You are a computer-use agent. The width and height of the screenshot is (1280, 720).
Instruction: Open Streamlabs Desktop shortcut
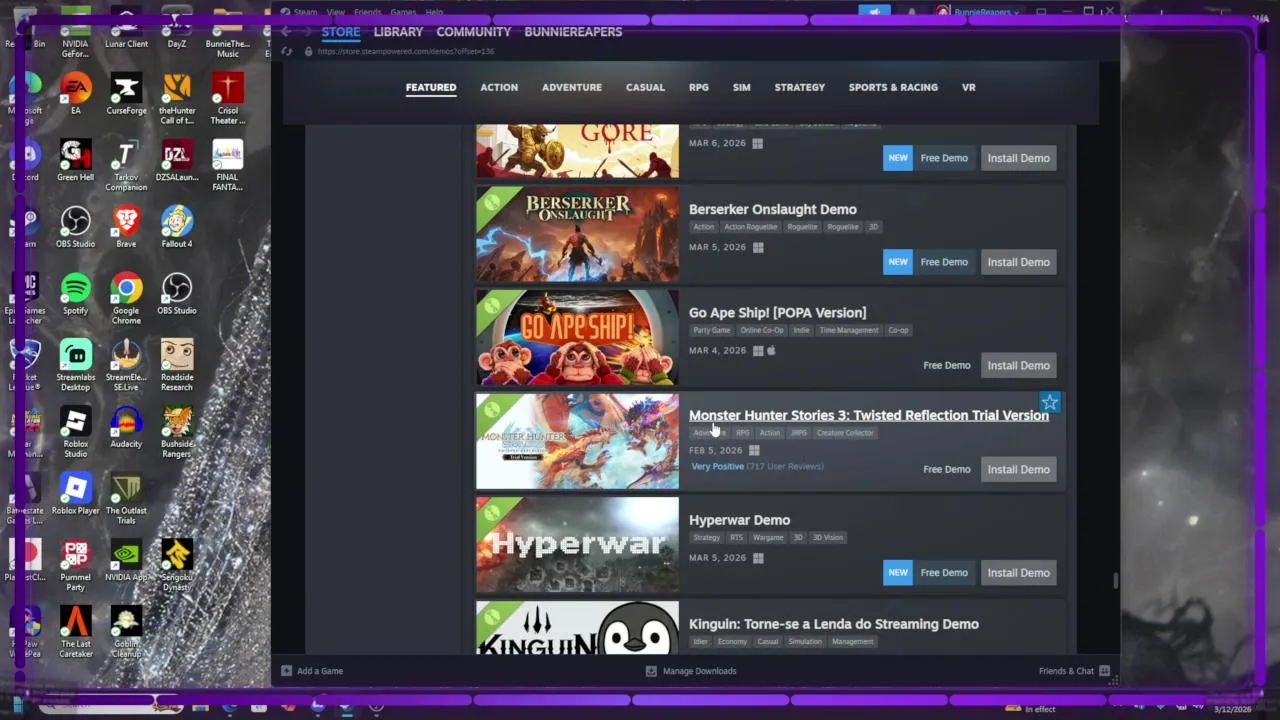(x=75, y=366)
